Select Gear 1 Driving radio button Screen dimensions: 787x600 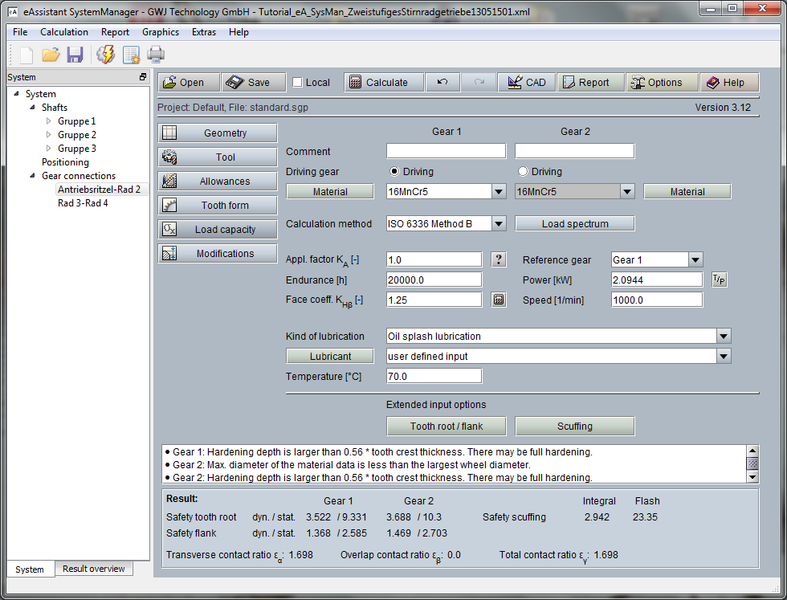394,172
